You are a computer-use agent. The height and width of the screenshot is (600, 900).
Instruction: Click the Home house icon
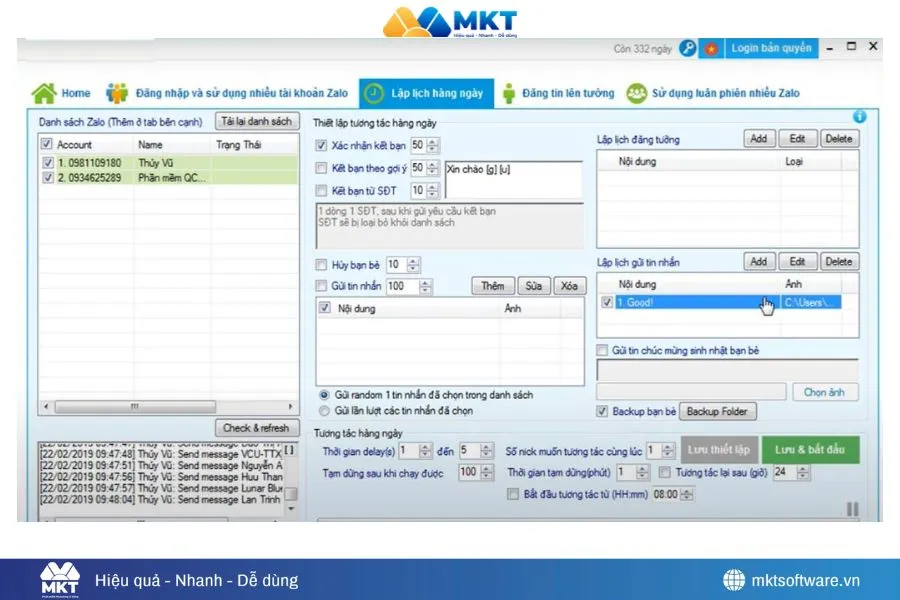[44, 93]
